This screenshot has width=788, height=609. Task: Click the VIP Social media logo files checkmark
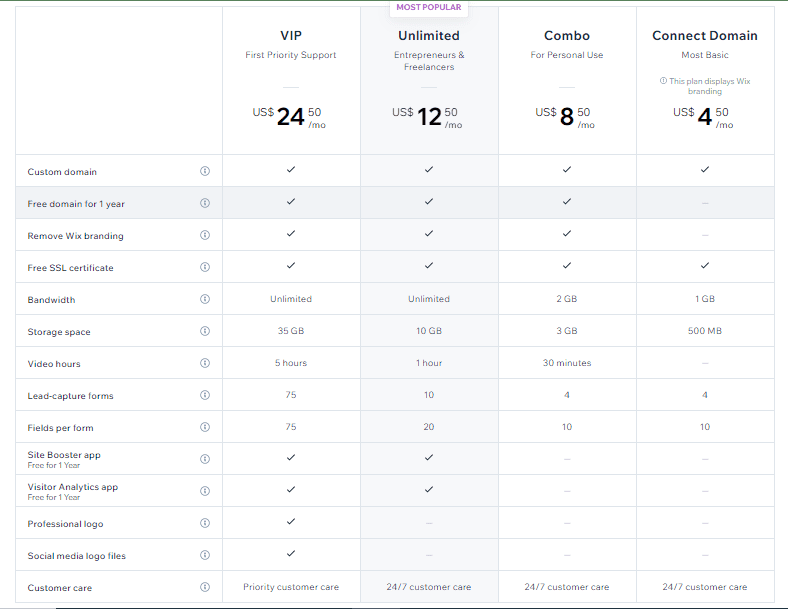tap(291, 554)
